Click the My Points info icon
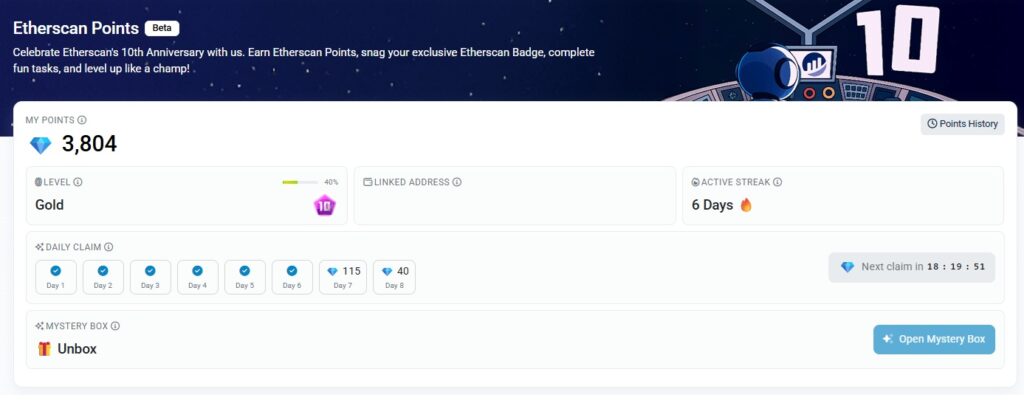1024x406 pixels. point(82,120)
